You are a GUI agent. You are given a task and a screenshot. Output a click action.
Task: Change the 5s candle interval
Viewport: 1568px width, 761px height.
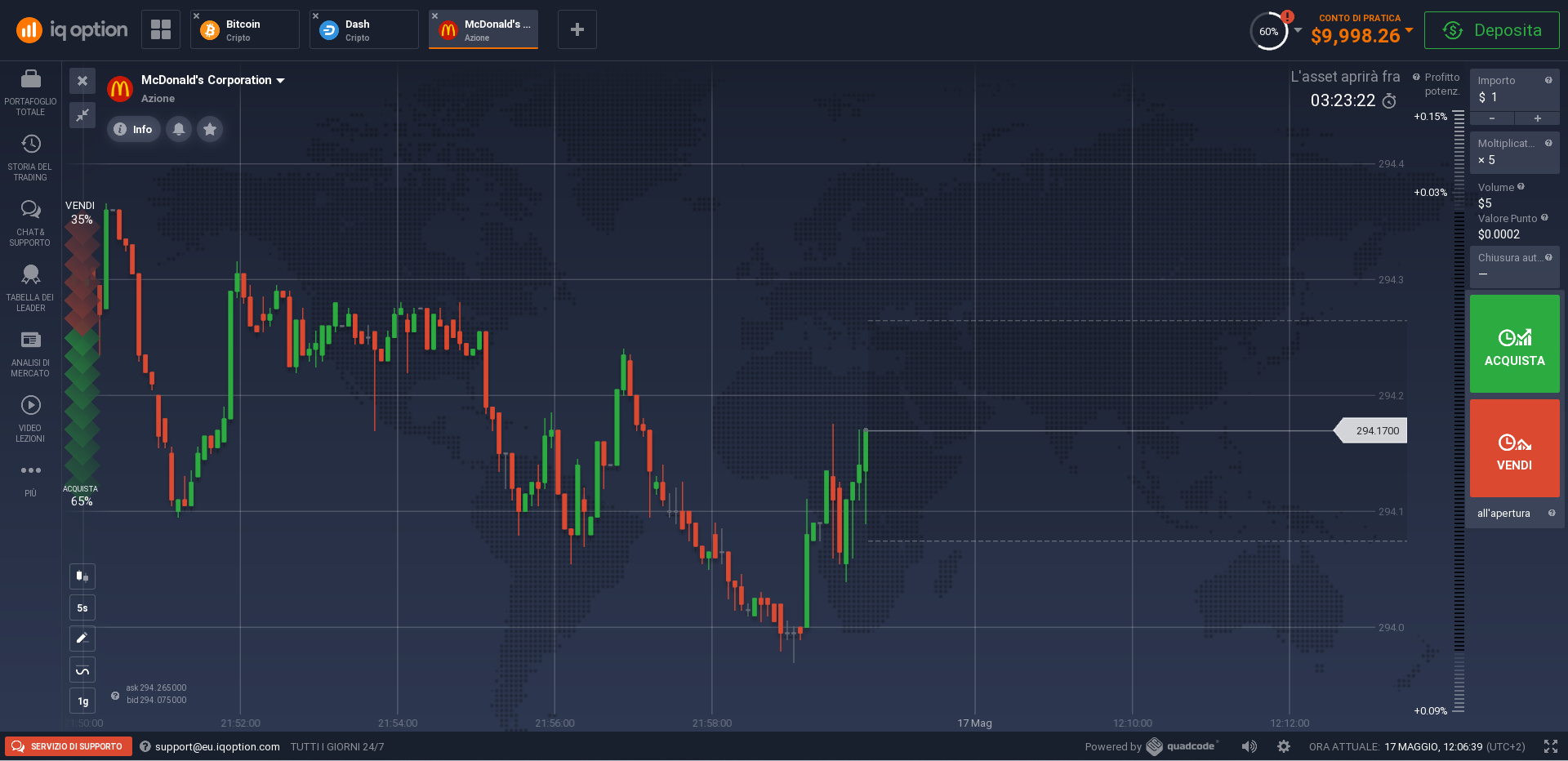tap(82, 607)
